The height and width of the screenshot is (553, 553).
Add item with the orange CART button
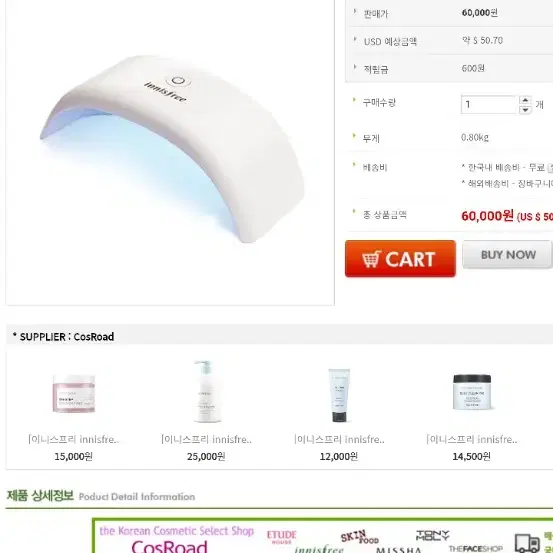(x=400, y=259)
